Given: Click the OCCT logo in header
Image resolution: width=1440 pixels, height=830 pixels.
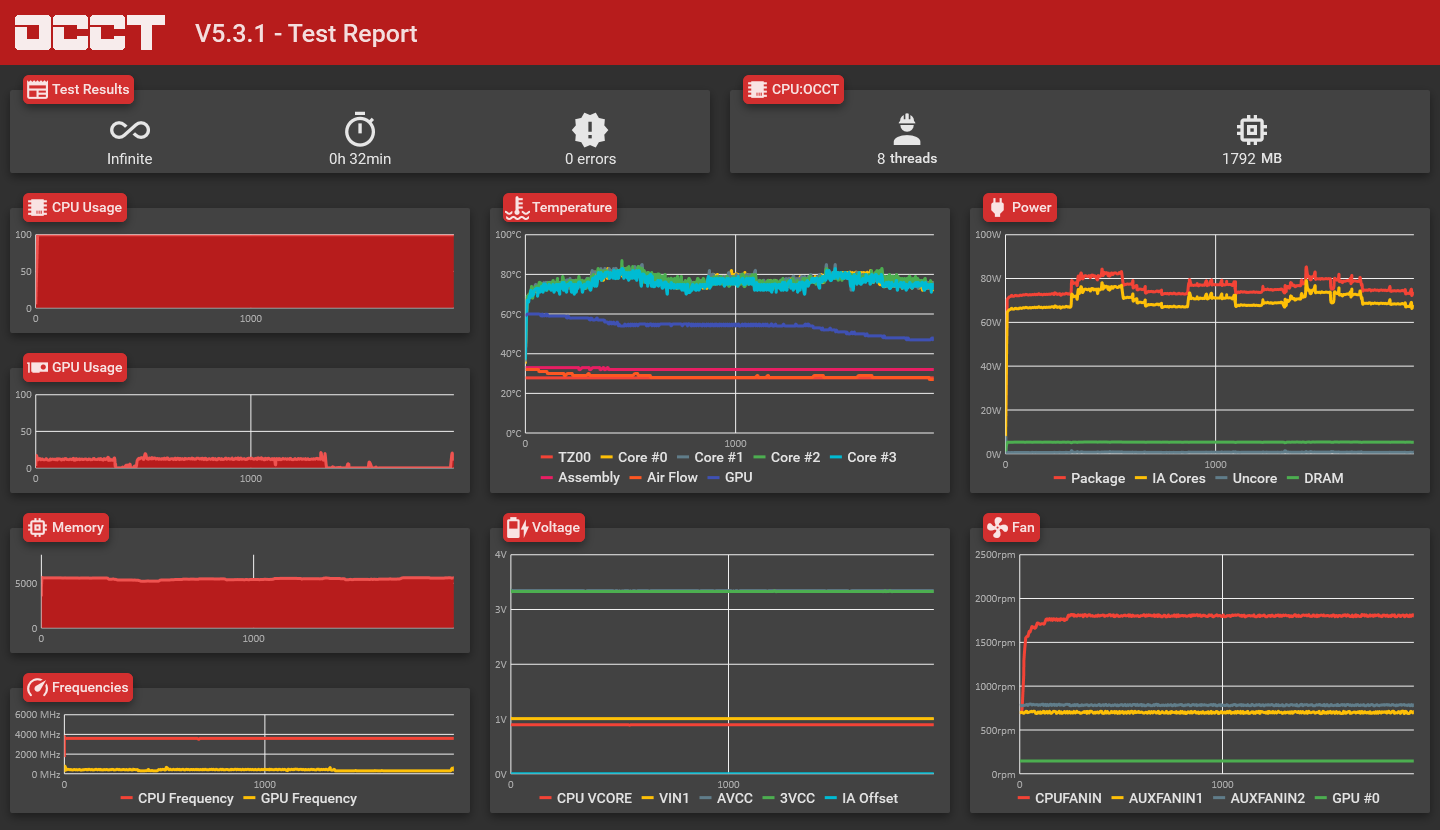Looking at the screenshot, I should point(90,33).
